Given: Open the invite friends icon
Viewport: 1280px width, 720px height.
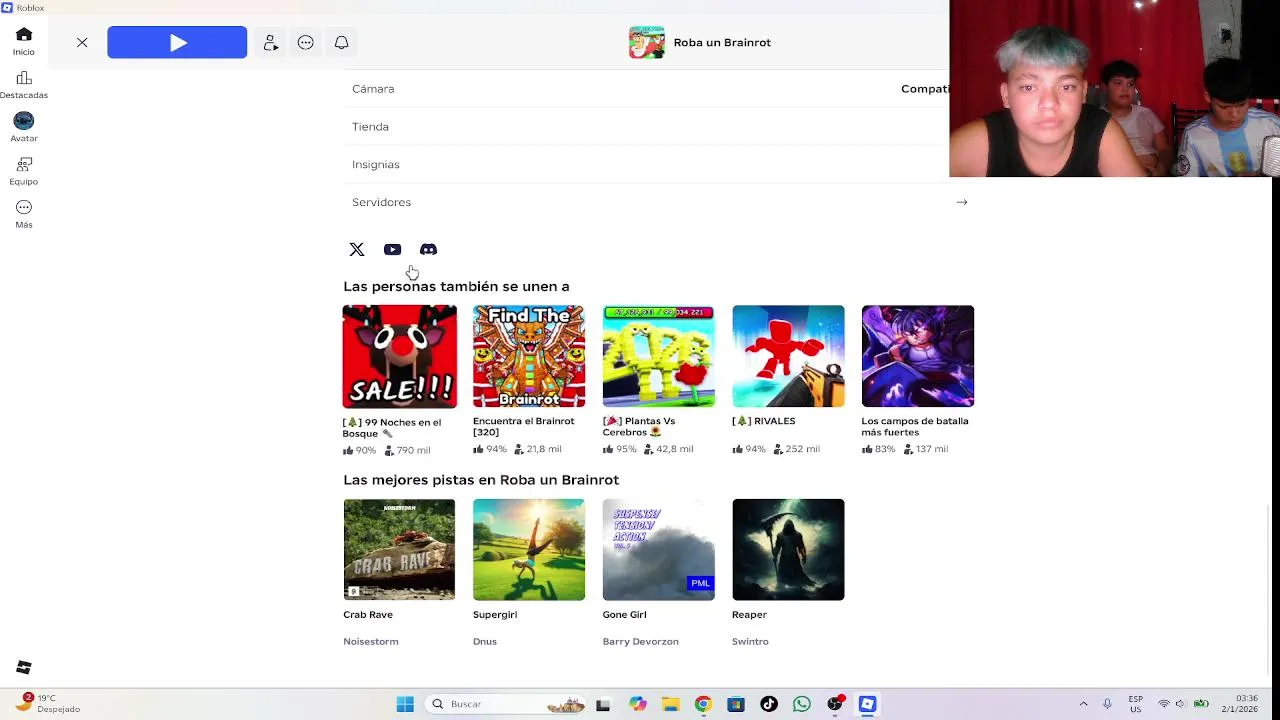Looking at the screenshot, I should 270,43.
